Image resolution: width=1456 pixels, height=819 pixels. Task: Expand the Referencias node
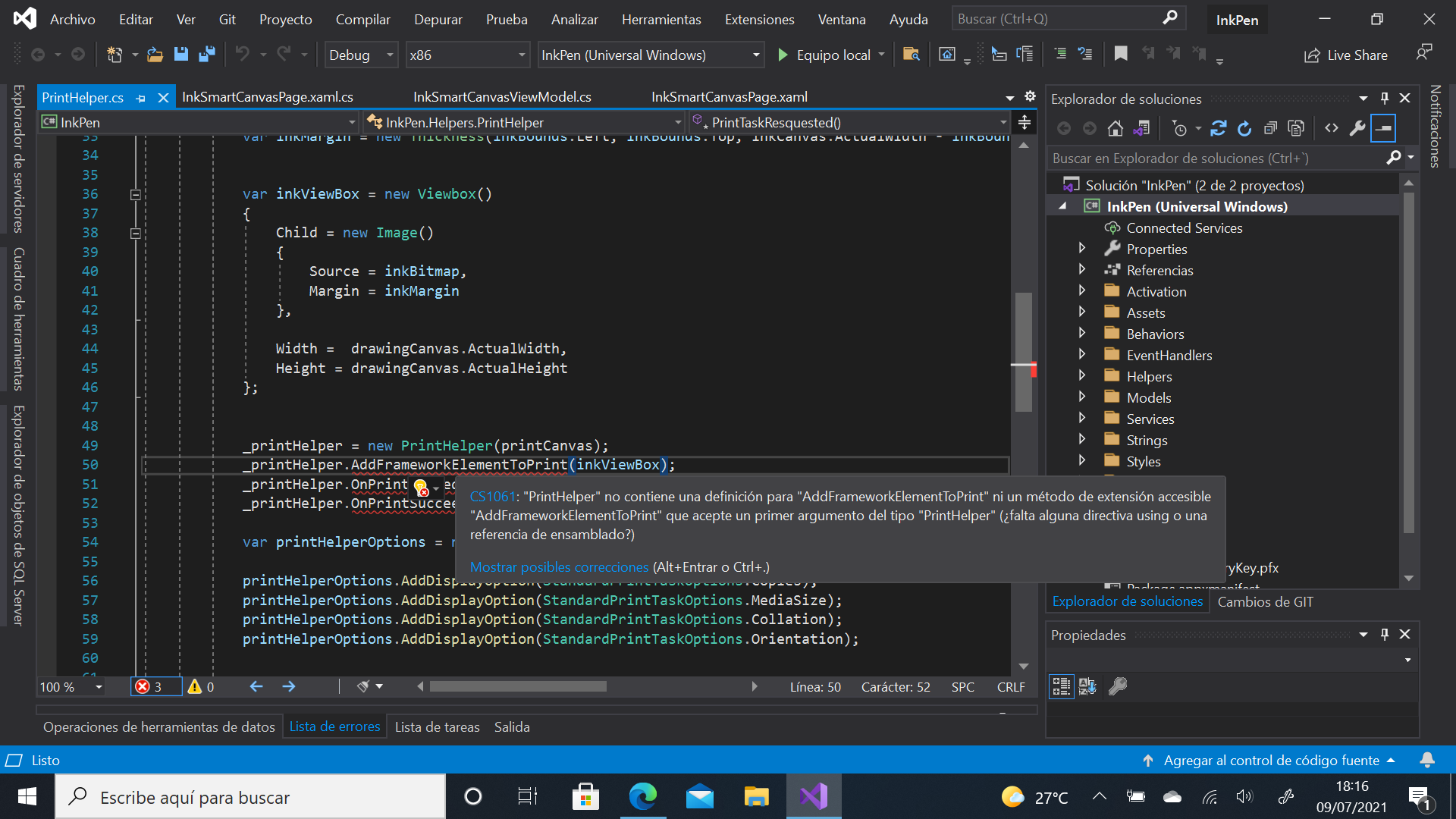pos(1082,269)
